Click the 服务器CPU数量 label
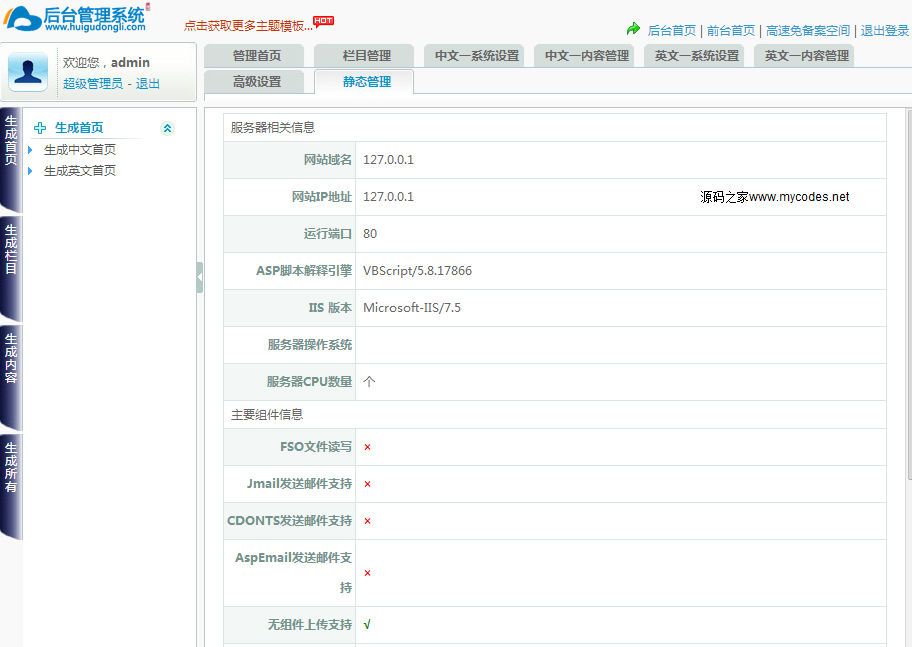 [x=309, y=382]
